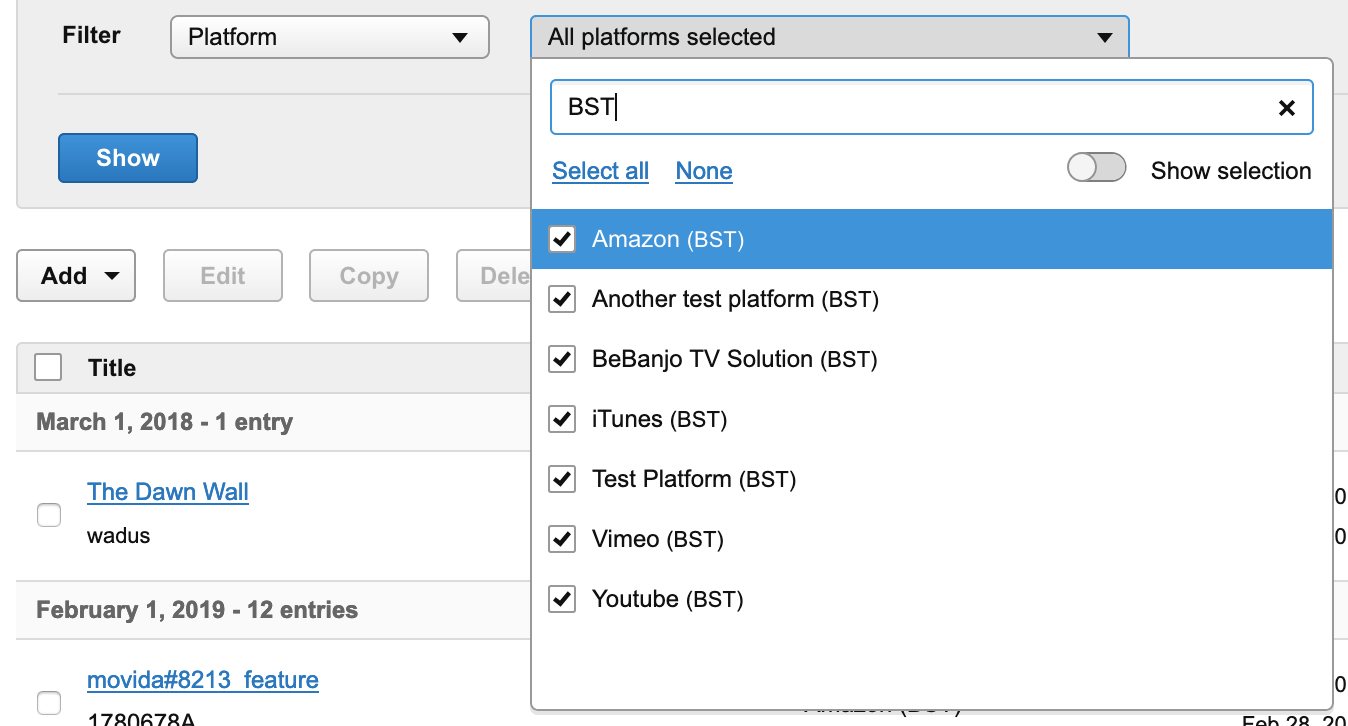This screenshot has width=1348, height=726.
Task: Click the Title column header
Action: (112, 368)
